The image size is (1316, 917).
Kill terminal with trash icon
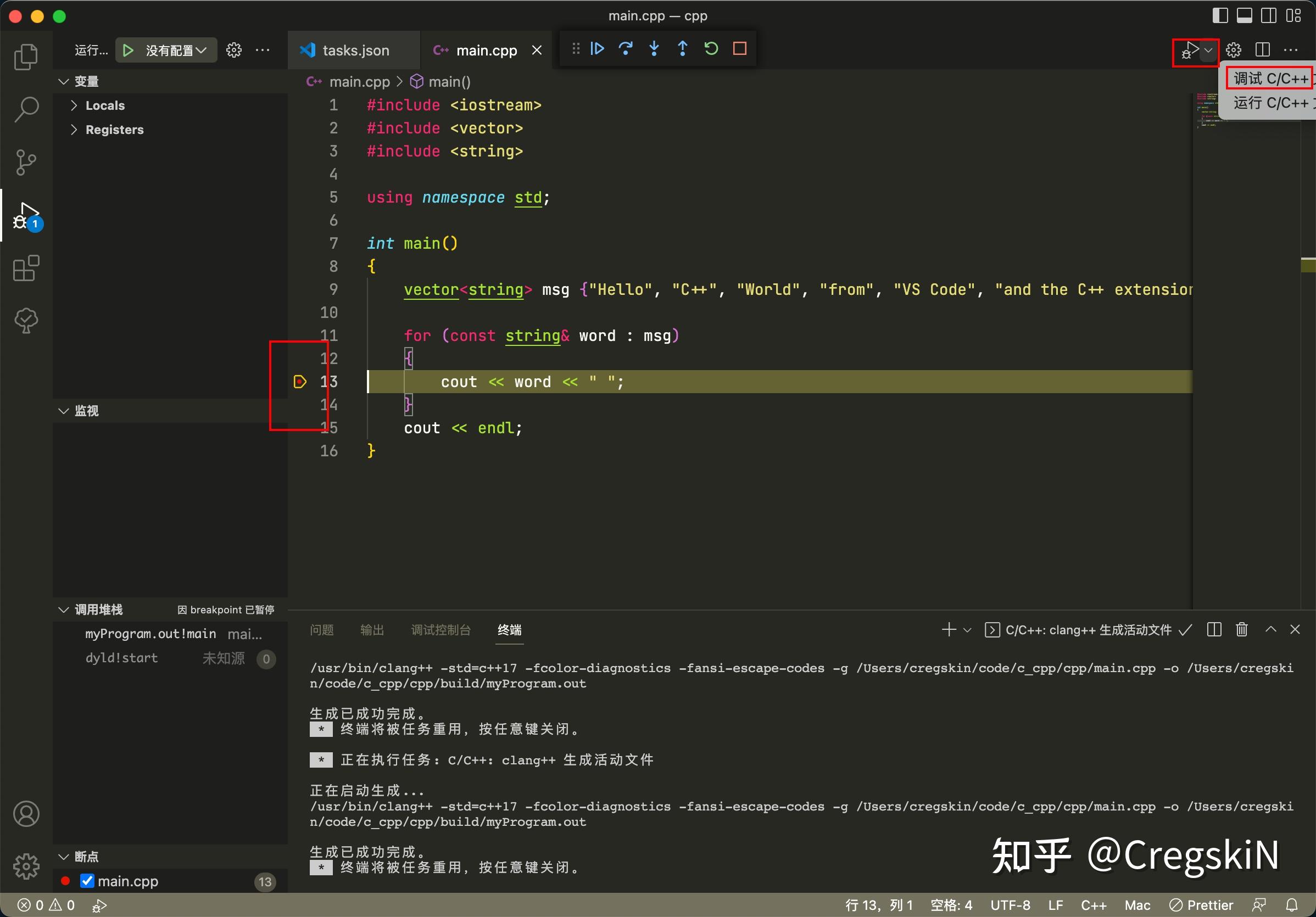pos(1242,630)
